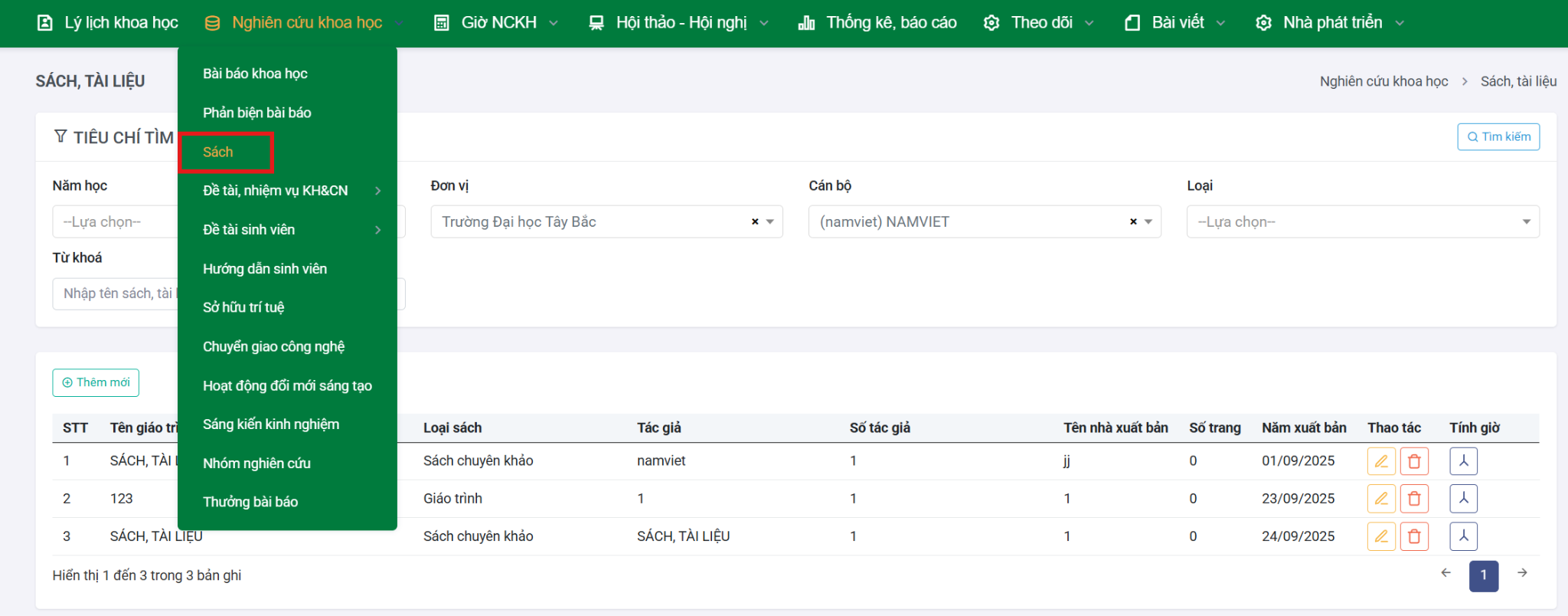Click Nghiên cứu khoa học breadcrumb link

tap(1383, 81)
